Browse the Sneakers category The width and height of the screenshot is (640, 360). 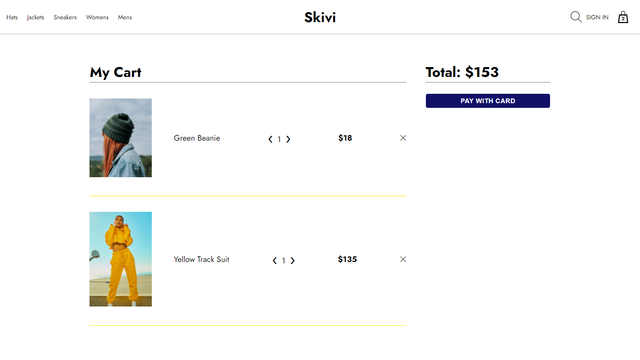65,17
